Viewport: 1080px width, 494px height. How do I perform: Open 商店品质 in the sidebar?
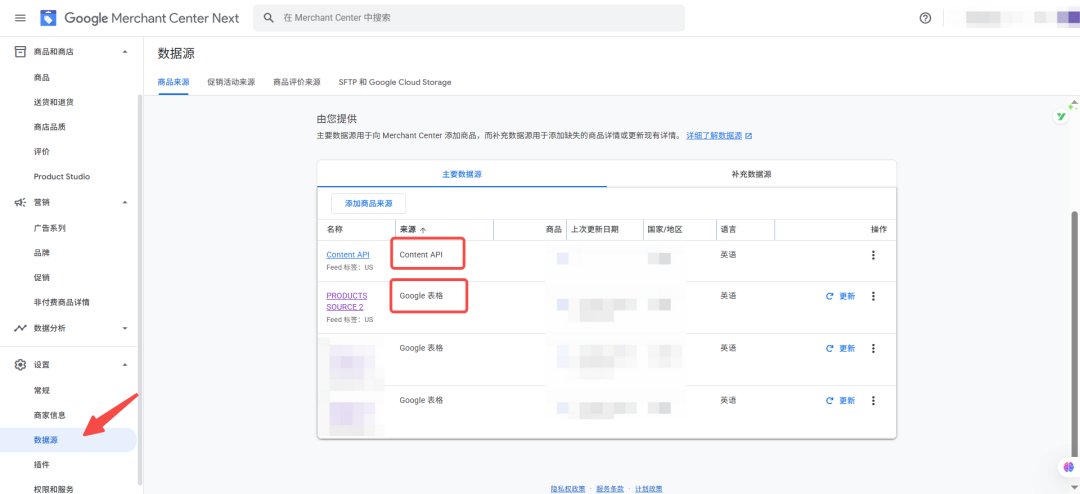tap(50, 127)
